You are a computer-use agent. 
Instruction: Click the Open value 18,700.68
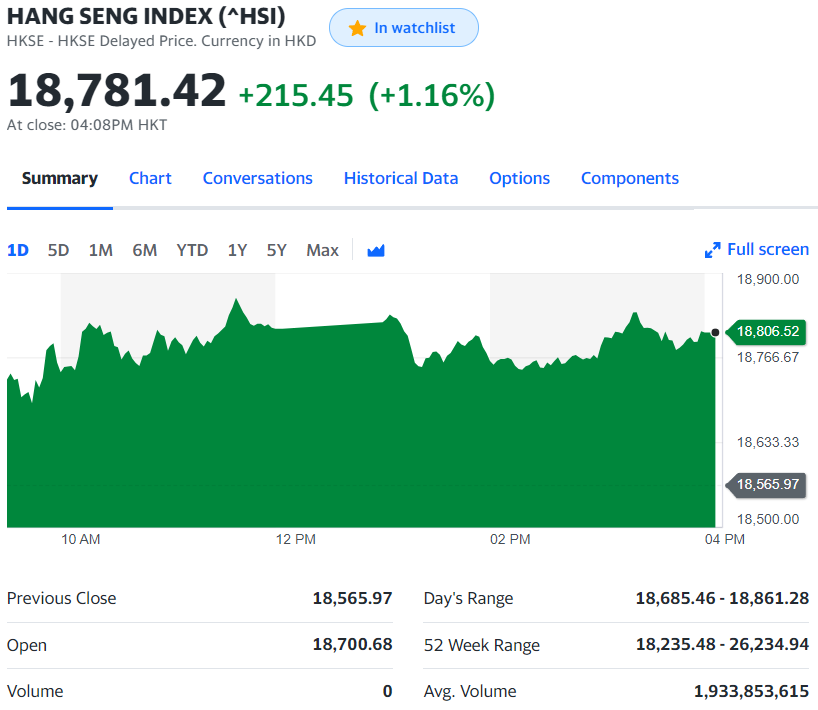pos(352,644)
